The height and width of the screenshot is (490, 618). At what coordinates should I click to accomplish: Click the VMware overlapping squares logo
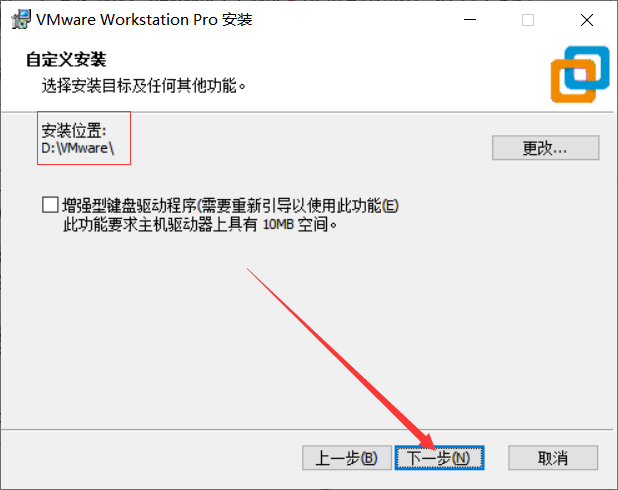(580, 75)
